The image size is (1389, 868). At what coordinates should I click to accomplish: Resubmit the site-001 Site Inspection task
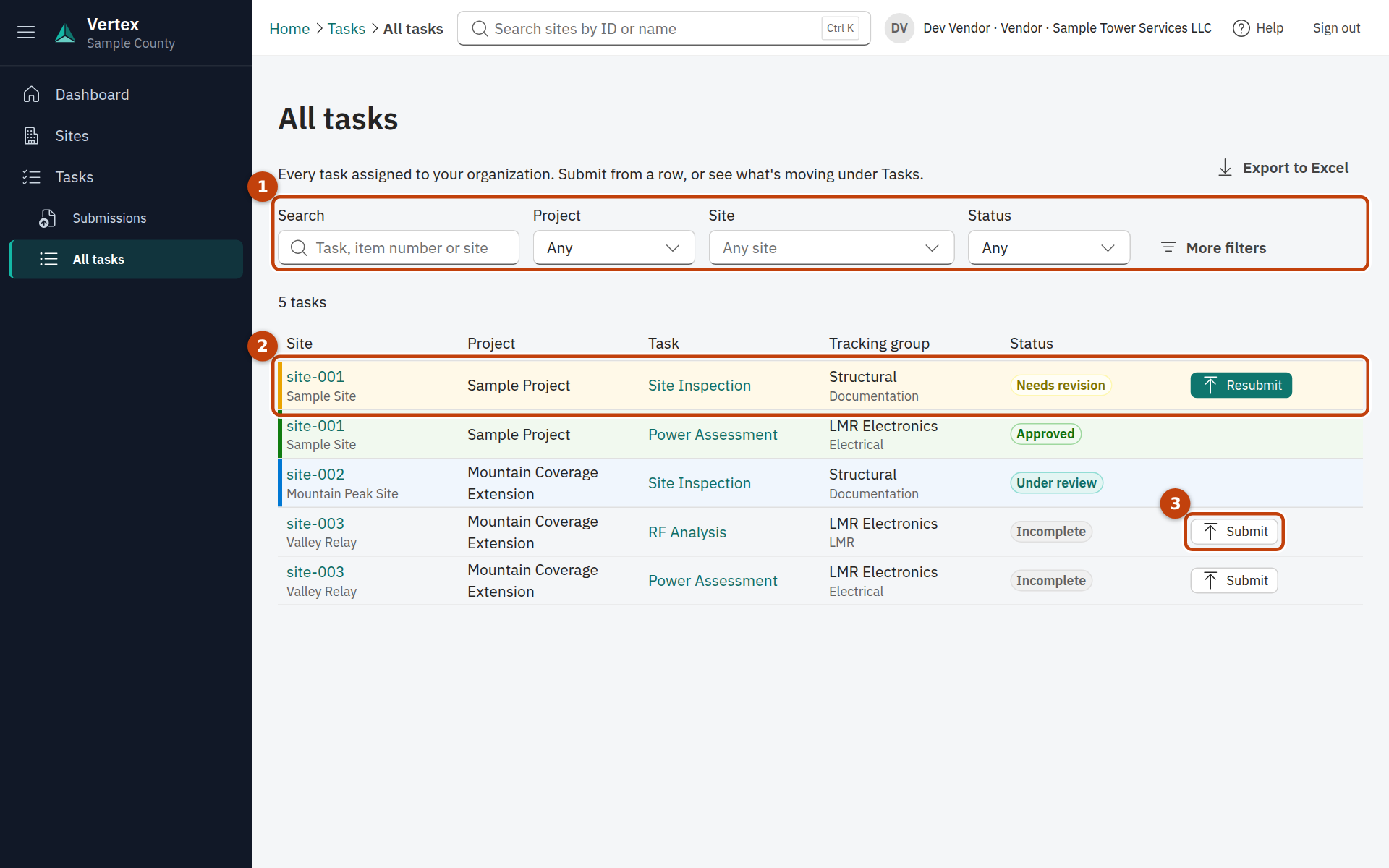(1241, 386)
